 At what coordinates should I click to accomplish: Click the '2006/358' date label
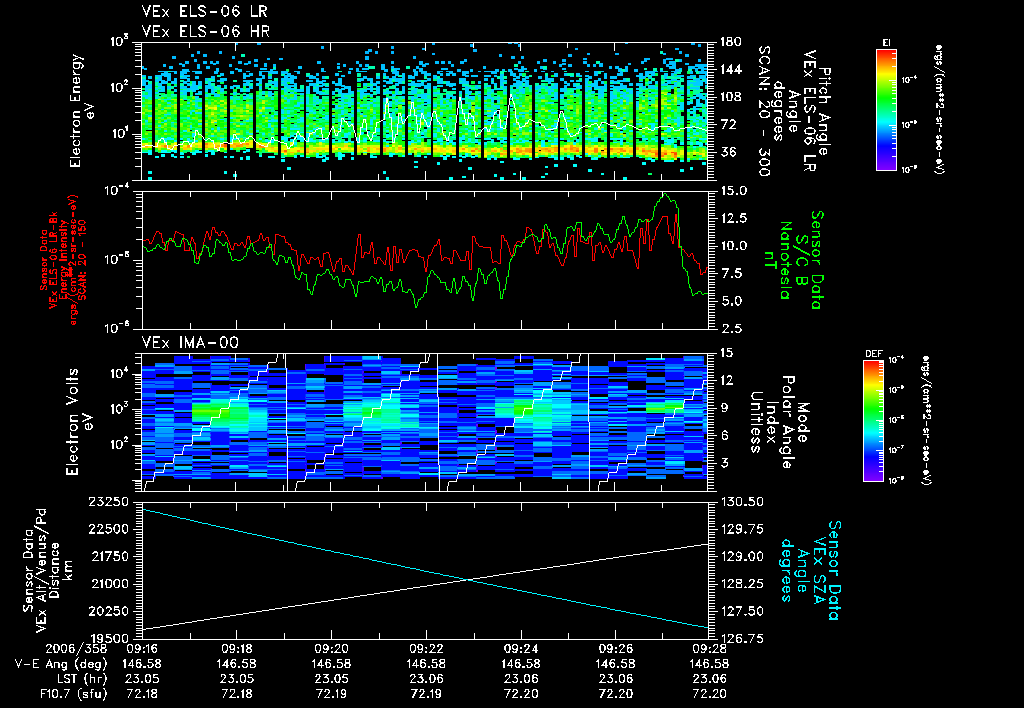coord(76,649)
